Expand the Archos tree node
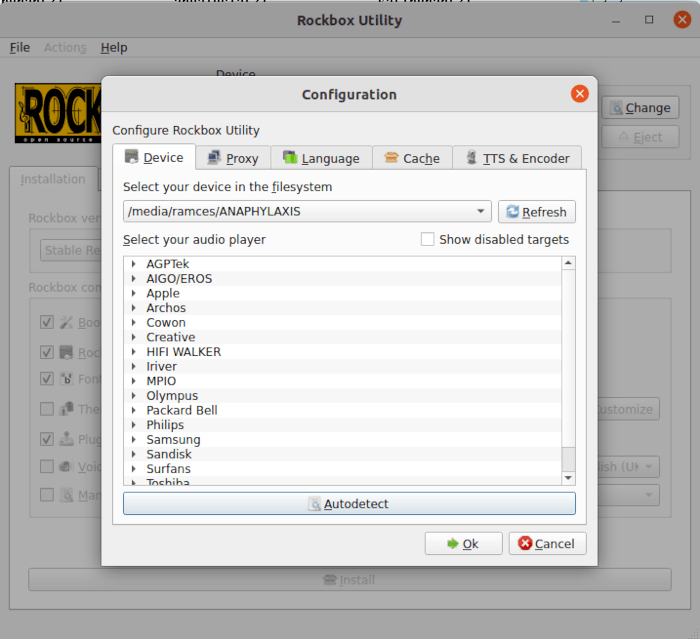This screenshot has height=639, width=700. point(133,308)
